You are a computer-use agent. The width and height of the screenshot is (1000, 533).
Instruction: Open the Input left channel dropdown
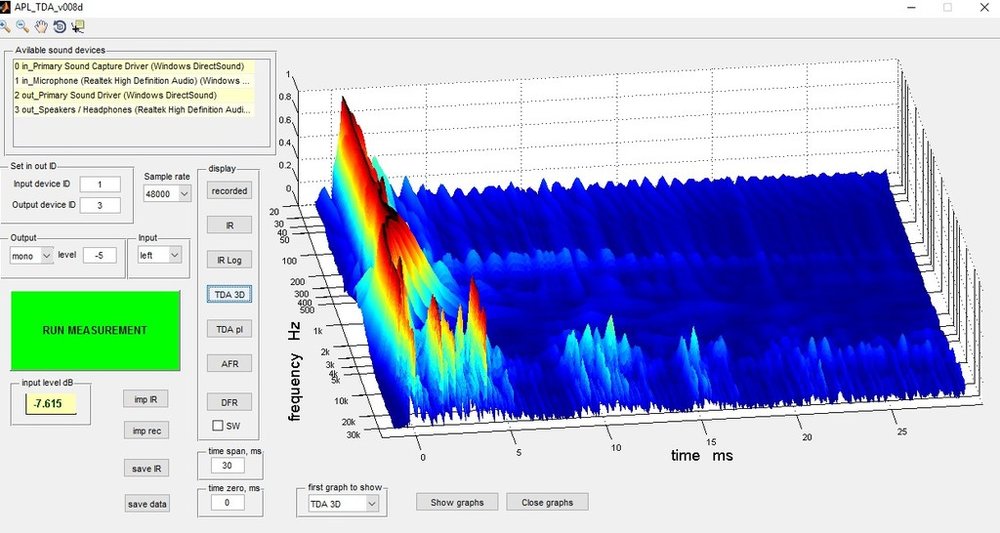(159, 255)
